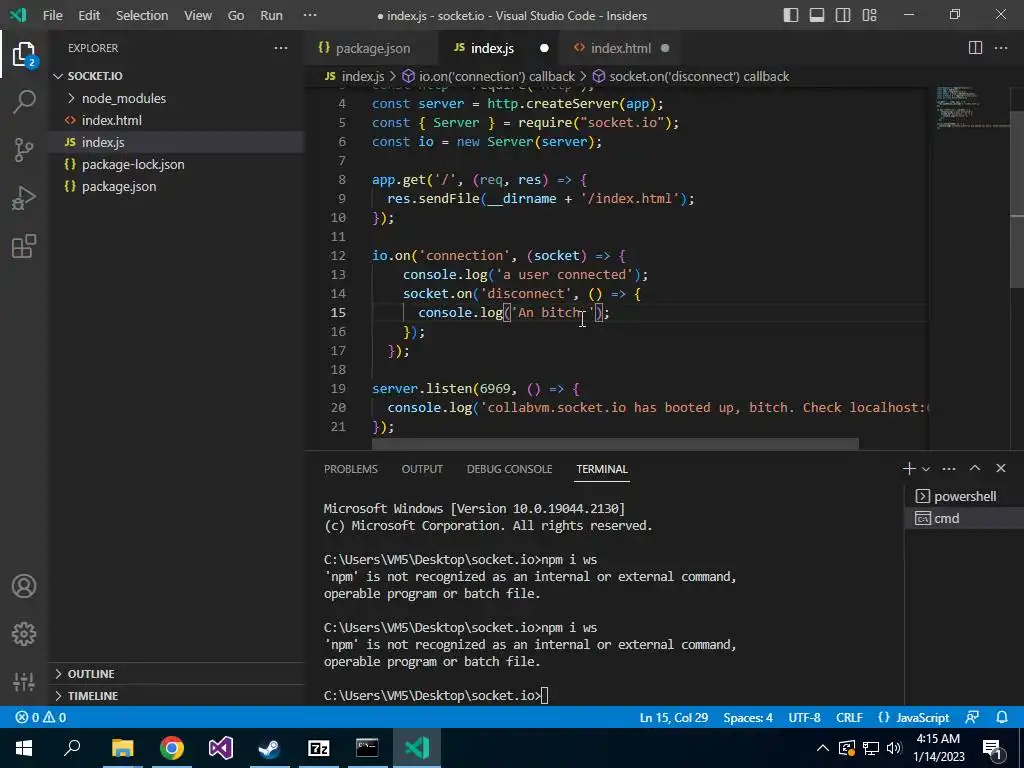Toggle Primary Side Bar layout icon
The image size is (1024, 768).
(x=790, y=15)
